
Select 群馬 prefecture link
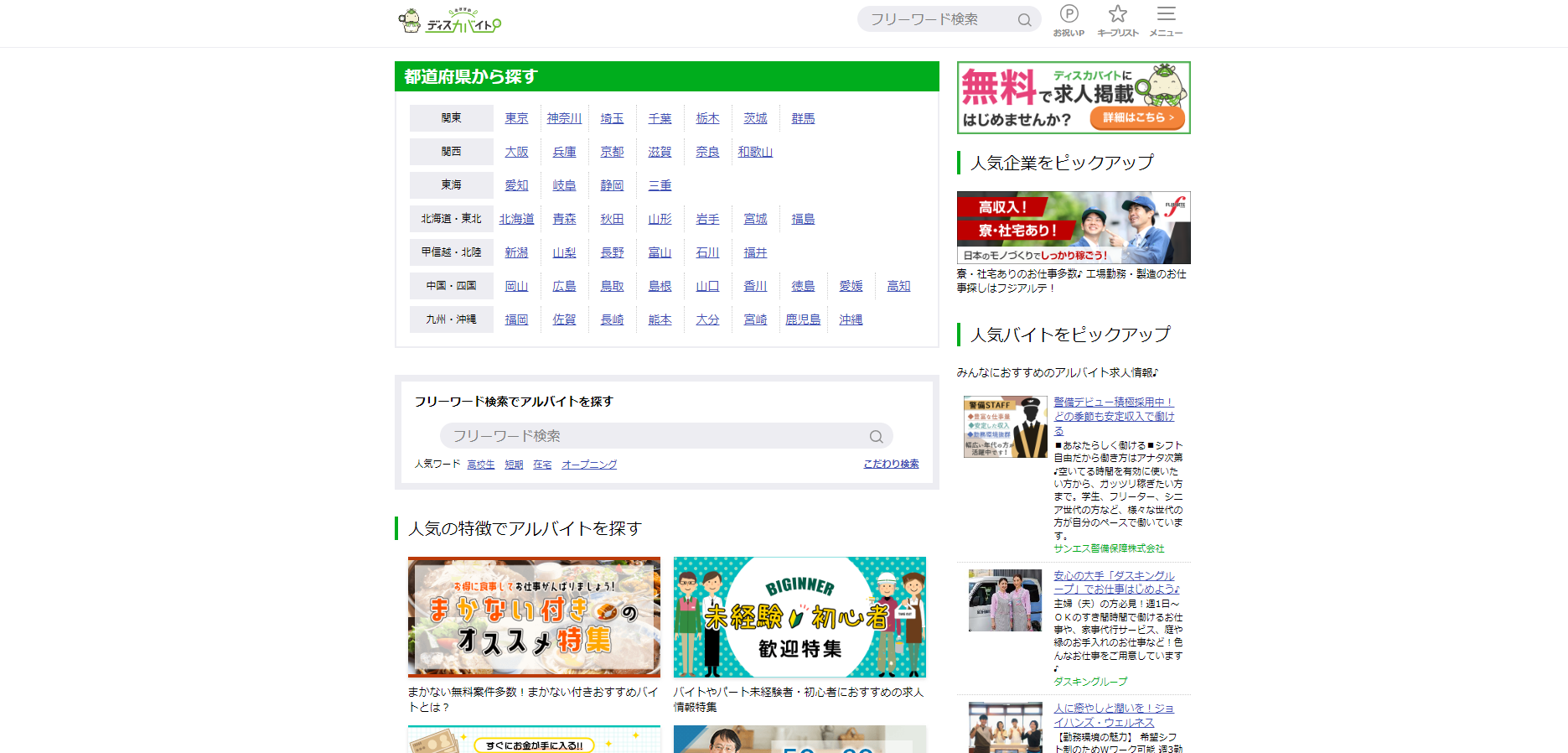[803, 118]
